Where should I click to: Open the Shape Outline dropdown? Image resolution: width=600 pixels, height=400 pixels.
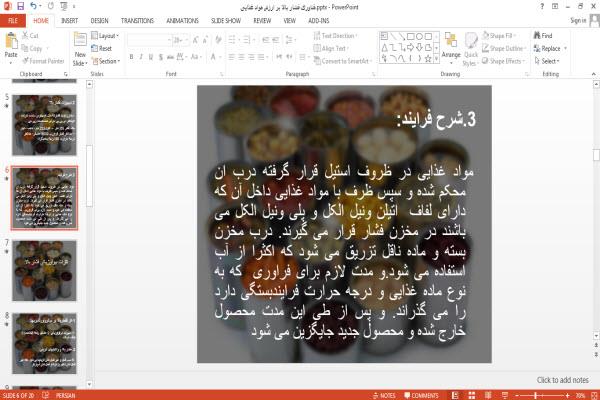click(504, 48)
